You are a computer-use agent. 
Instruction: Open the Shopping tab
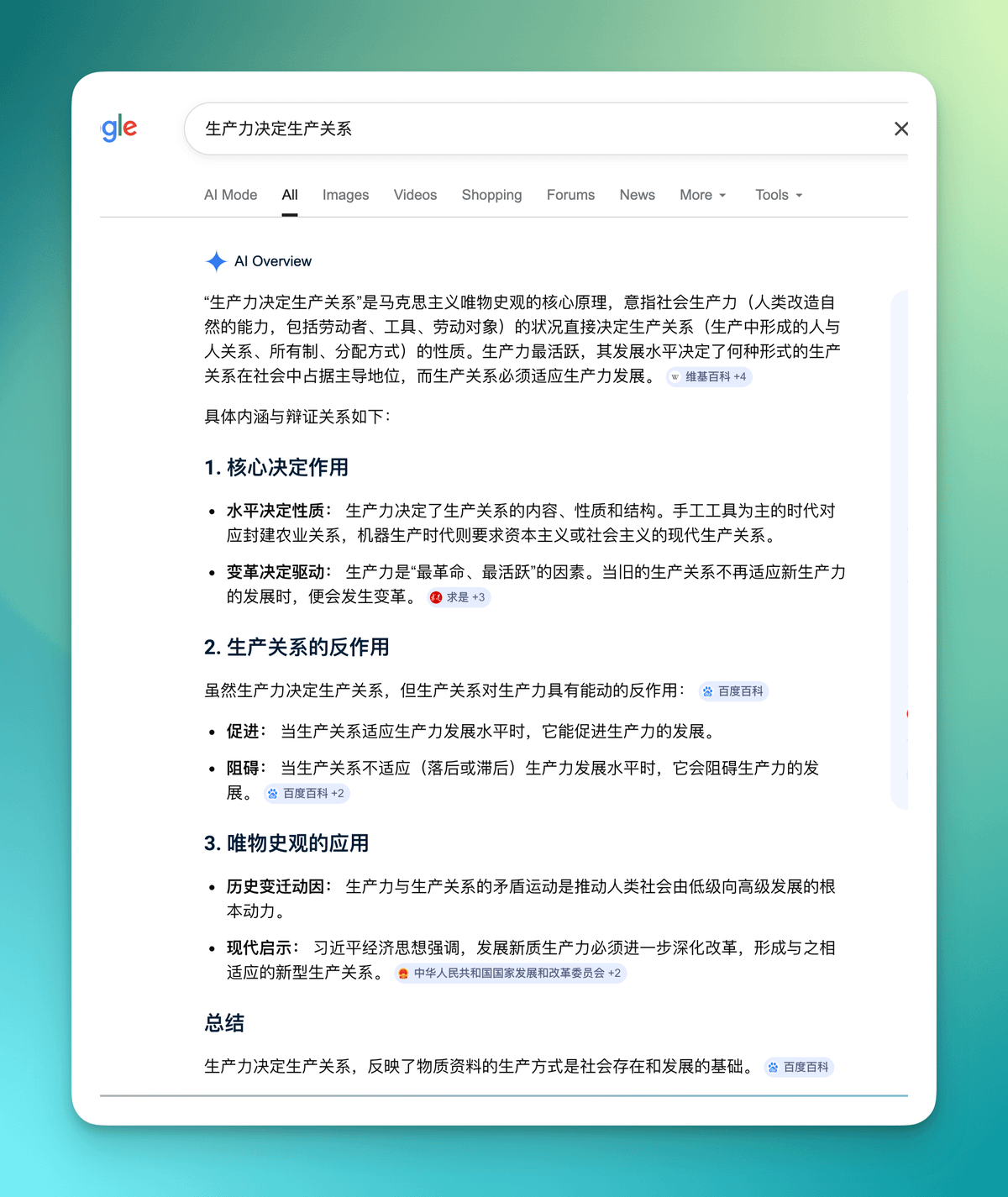[x=491, y=195]
